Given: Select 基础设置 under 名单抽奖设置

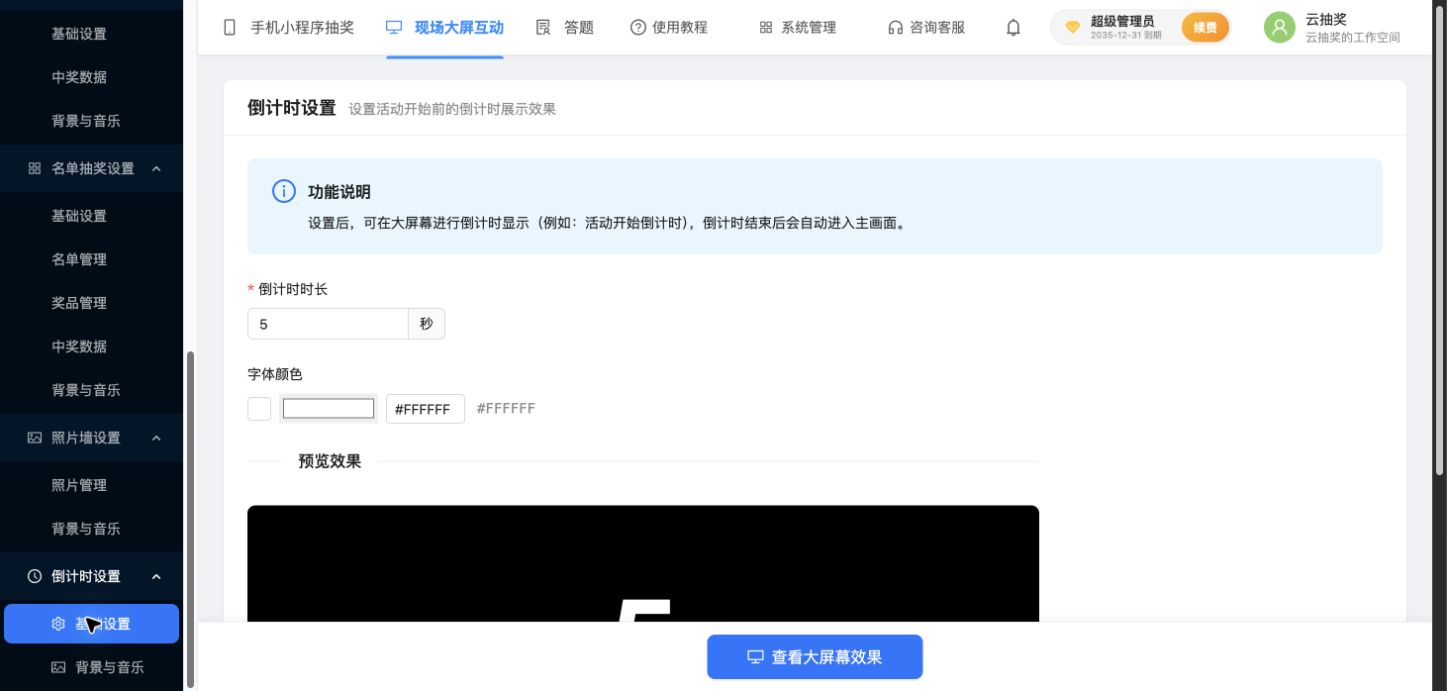Looking at the screenshot, I should click(79, 215).
